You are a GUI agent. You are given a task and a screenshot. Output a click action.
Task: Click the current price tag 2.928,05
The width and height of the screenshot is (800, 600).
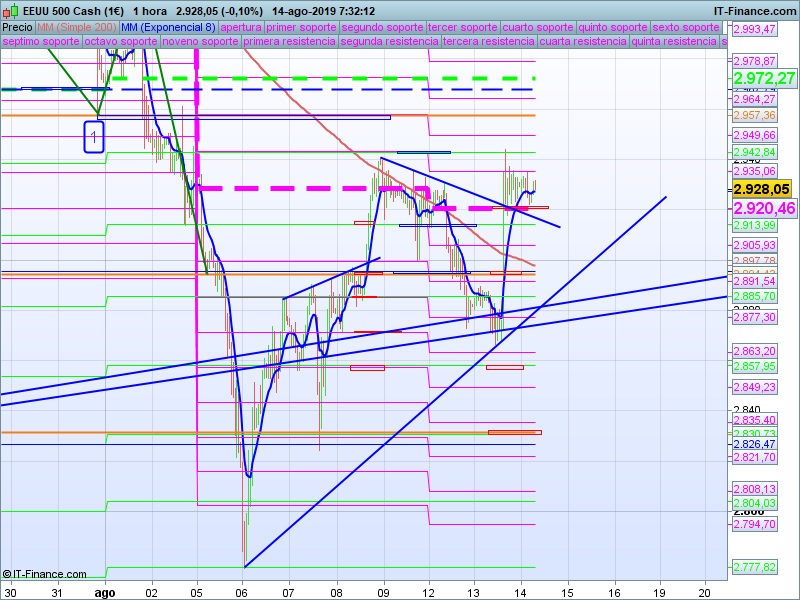(762, 189)
